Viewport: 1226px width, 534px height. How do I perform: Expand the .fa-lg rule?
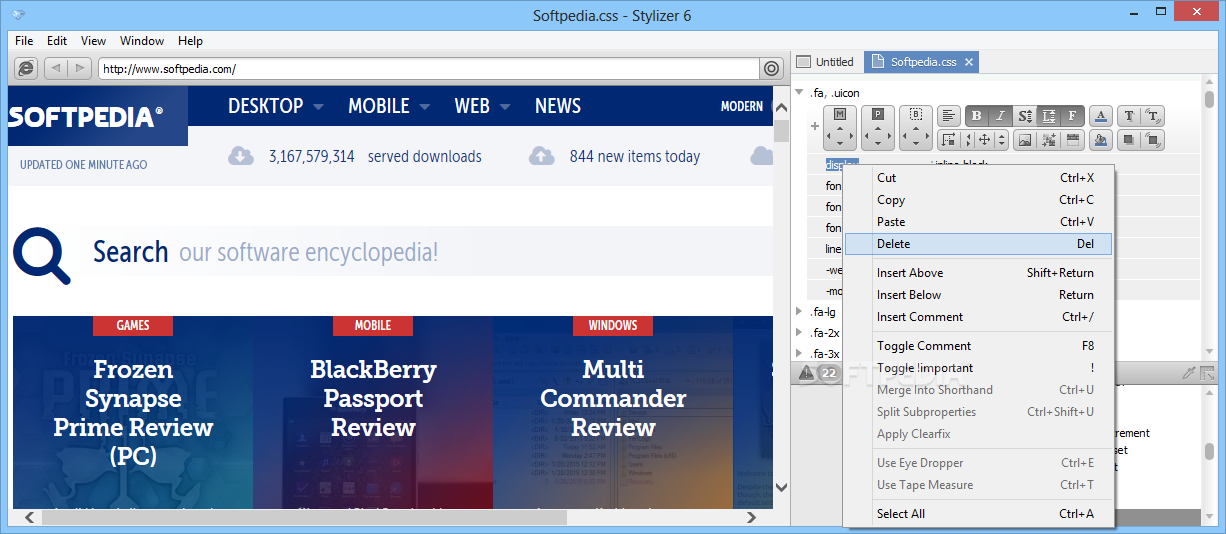pyautogui.click(x=799, y=311)
